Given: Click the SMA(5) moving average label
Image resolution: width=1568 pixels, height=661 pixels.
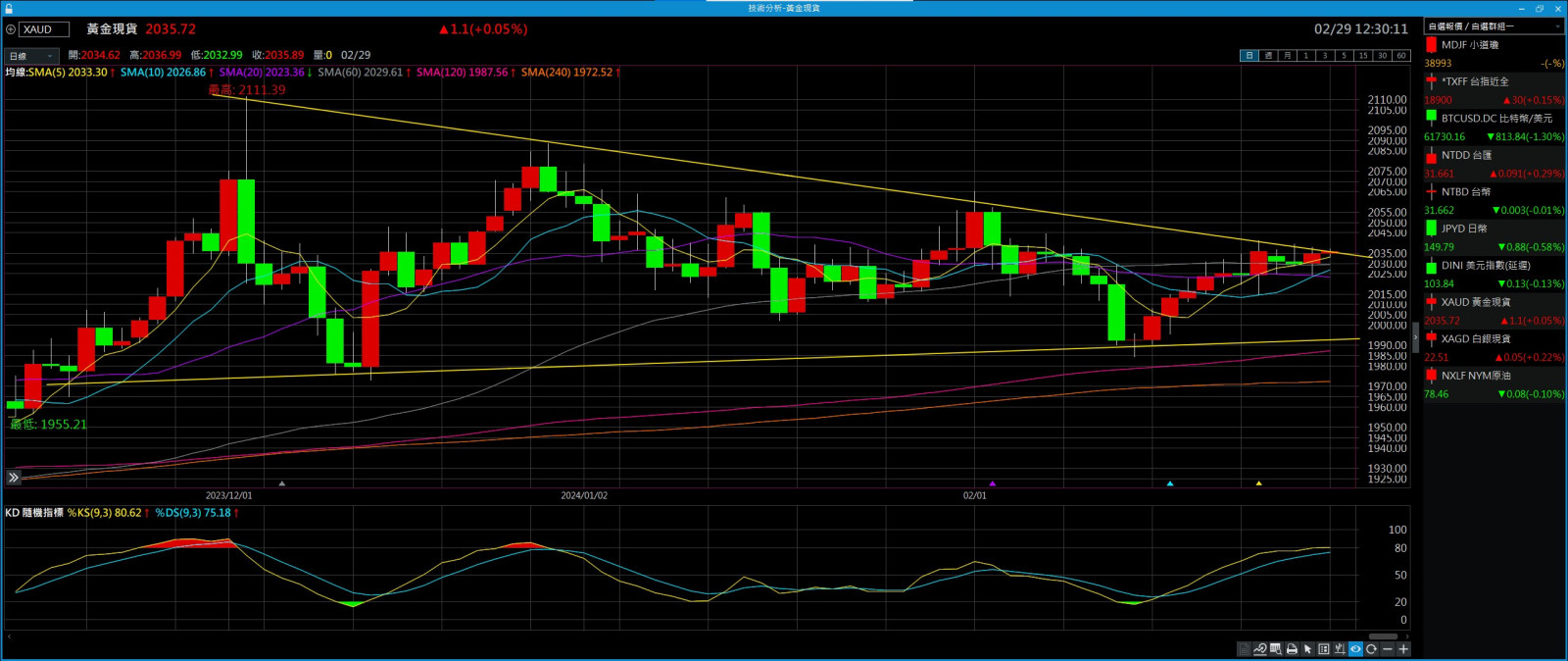Looking at the screenshot, I should tap(69, 73).
